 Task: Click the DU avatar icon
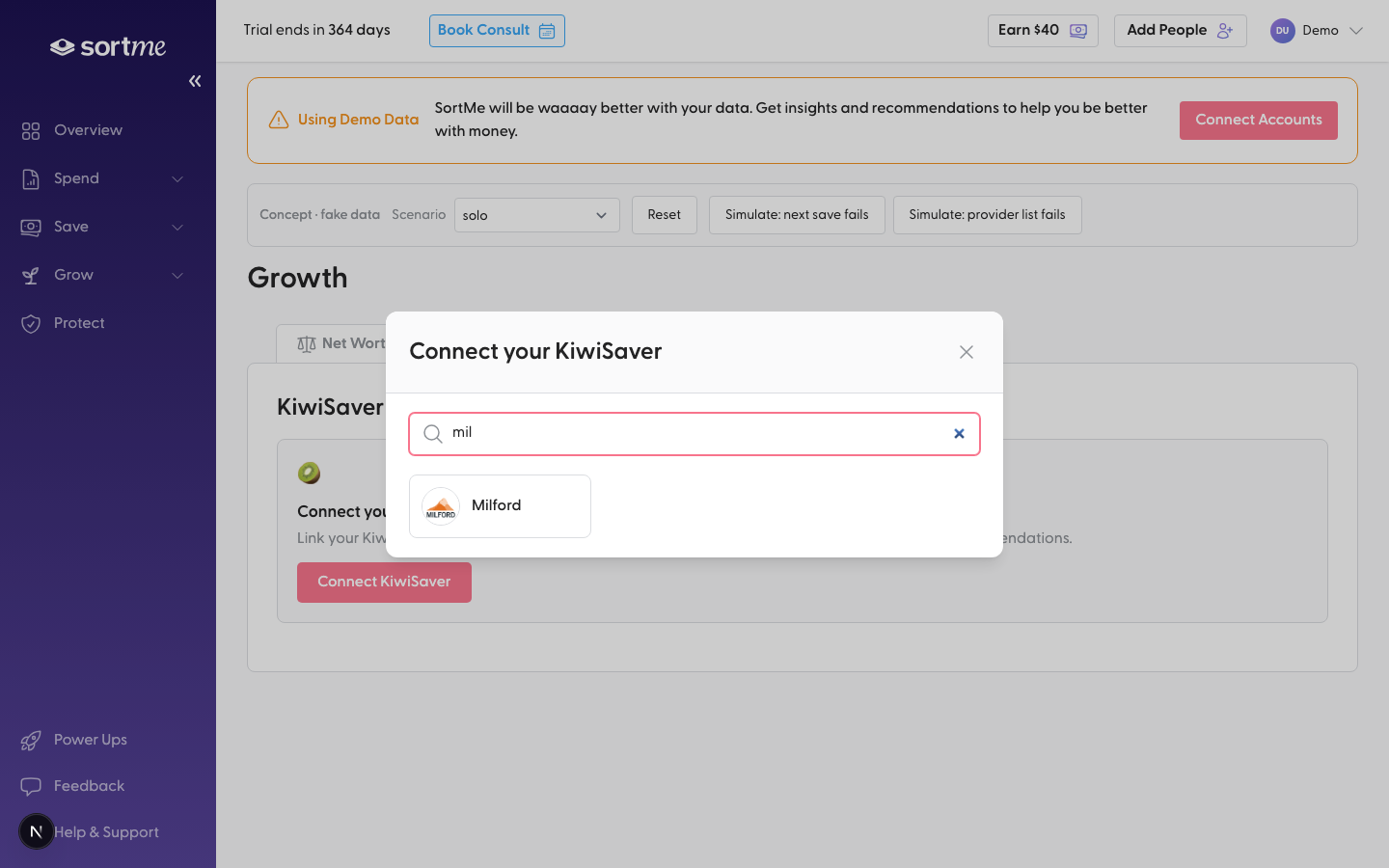[x=1282, y=31]
